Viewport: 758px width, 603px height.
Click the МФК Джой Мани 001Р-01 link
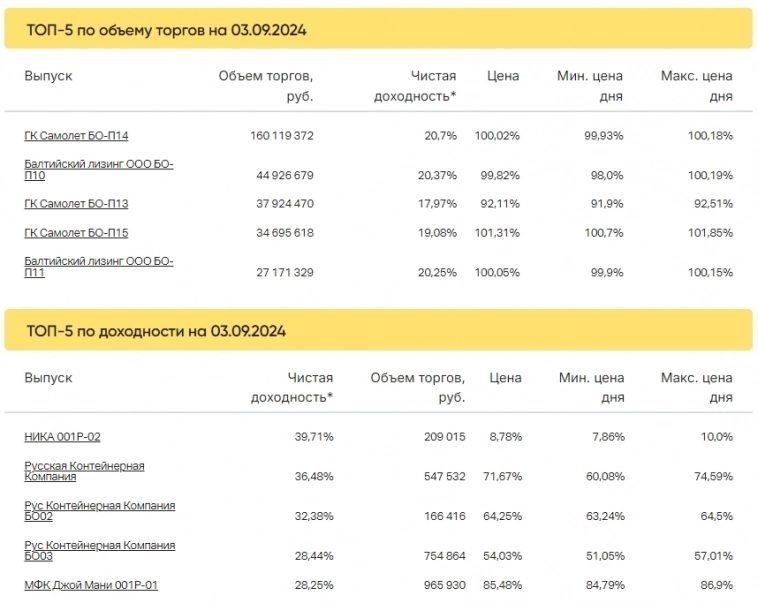tap(91, 585)
